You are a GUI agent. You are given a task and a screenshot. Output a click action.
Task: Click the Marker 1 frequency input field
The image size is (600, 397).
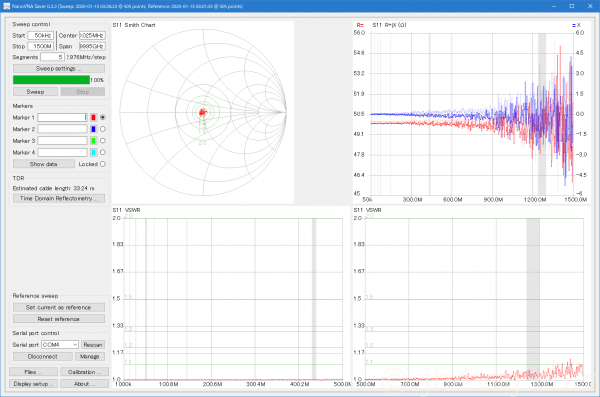point(62,118)
